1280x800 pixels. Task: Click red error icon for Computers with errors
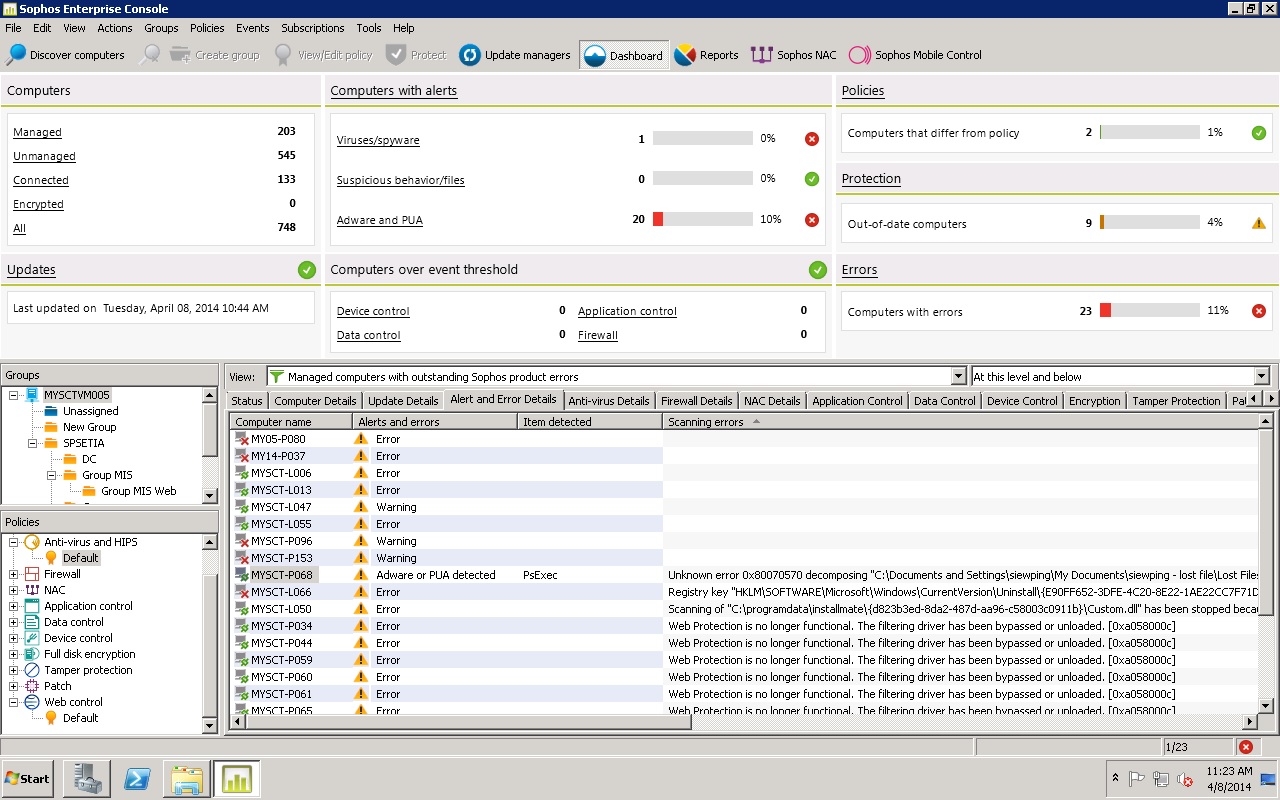click(1259, 311)
